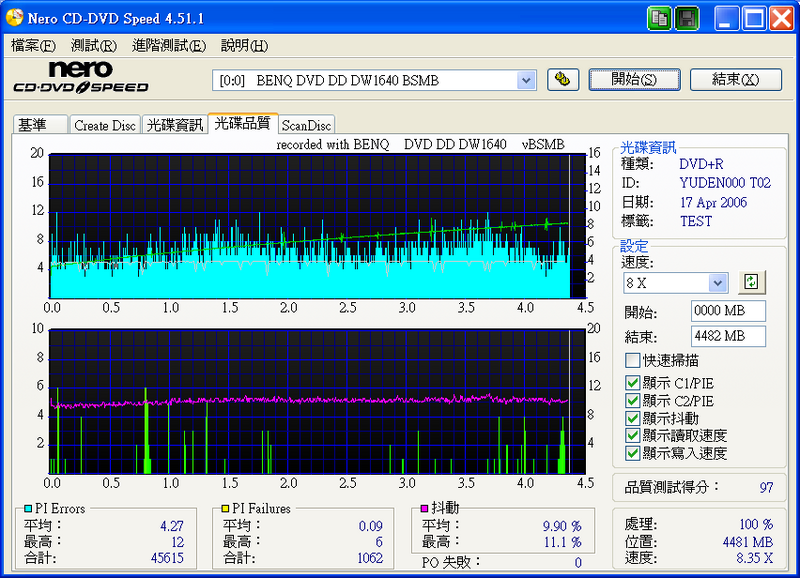Click the progress value 100 %
Image resolution: width=800 pixels, height=578 pixels.
click(x=757, y=524)
